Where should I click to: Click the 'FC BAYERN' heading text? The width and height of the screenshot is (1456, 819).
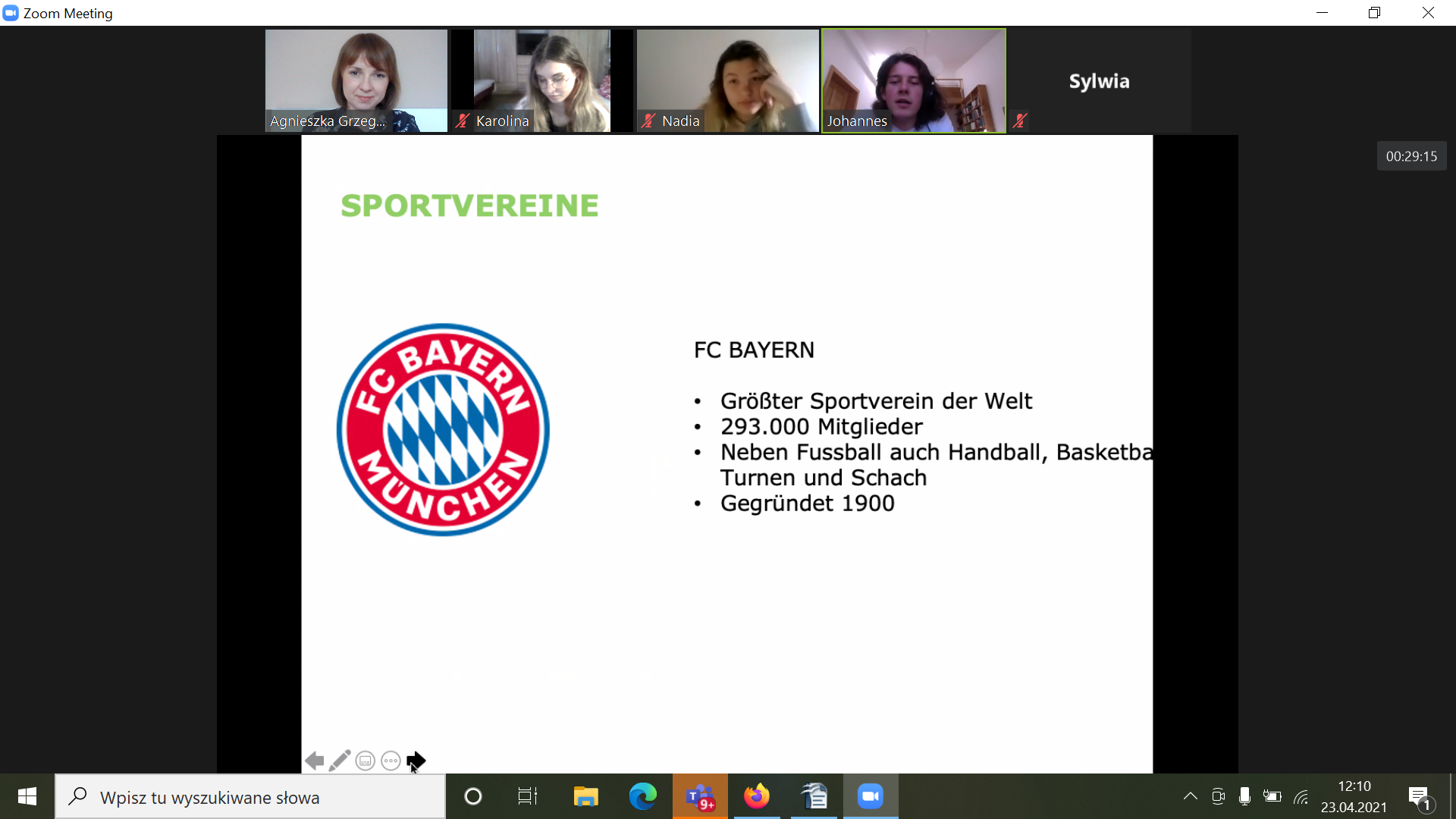coord(754,350)
